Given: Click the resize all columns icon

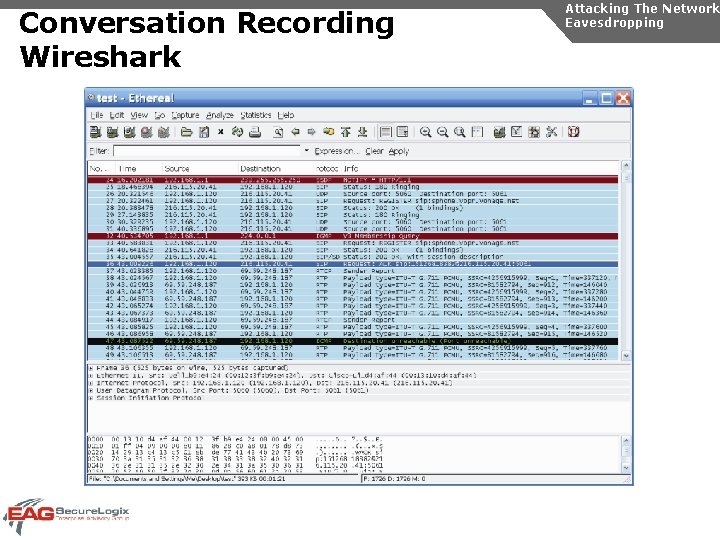Looking at the screenshot, I should 477,132.
